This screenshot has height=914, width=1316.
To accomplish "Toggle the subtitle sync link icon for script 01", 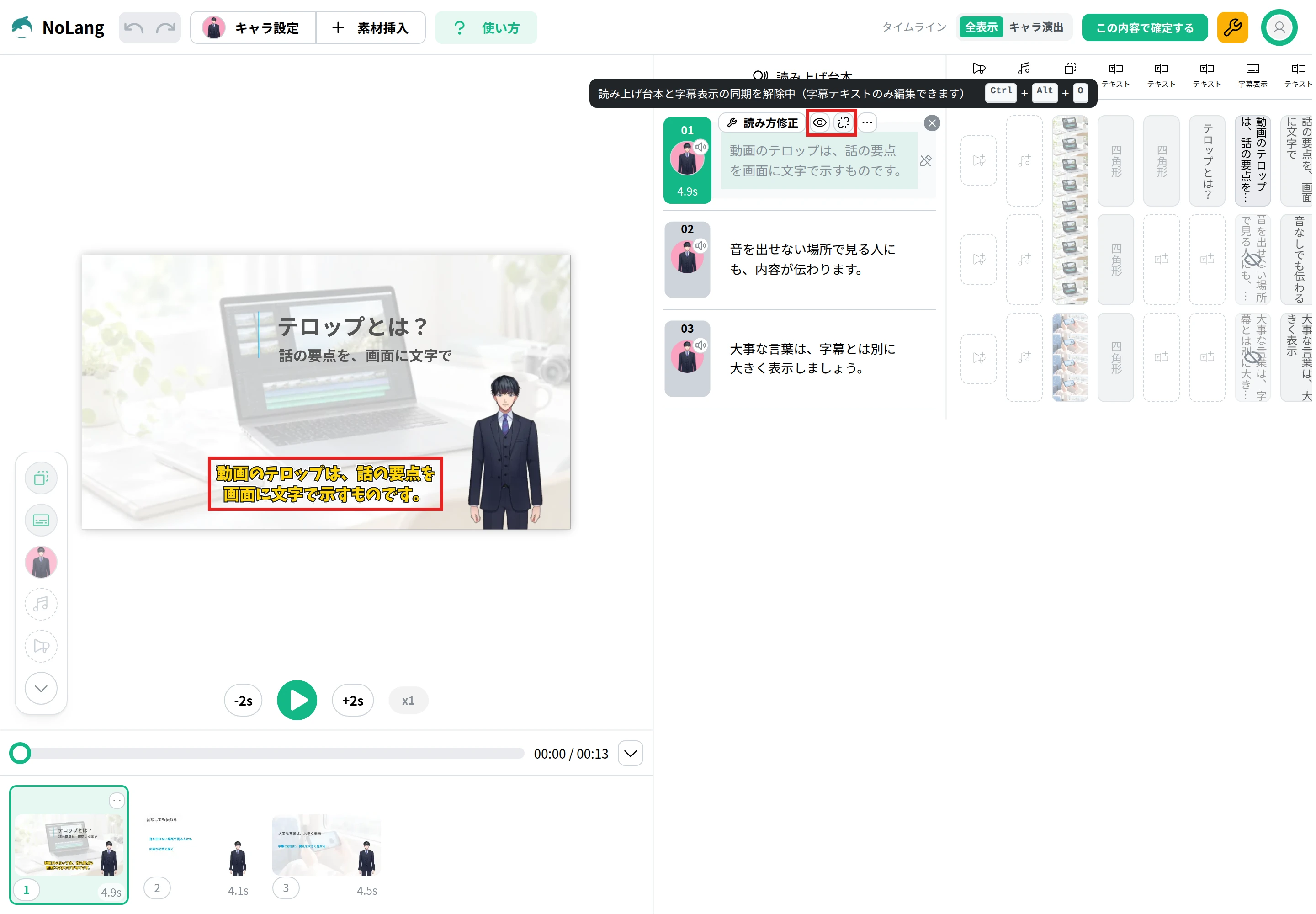I will click(x=844, y=122).
